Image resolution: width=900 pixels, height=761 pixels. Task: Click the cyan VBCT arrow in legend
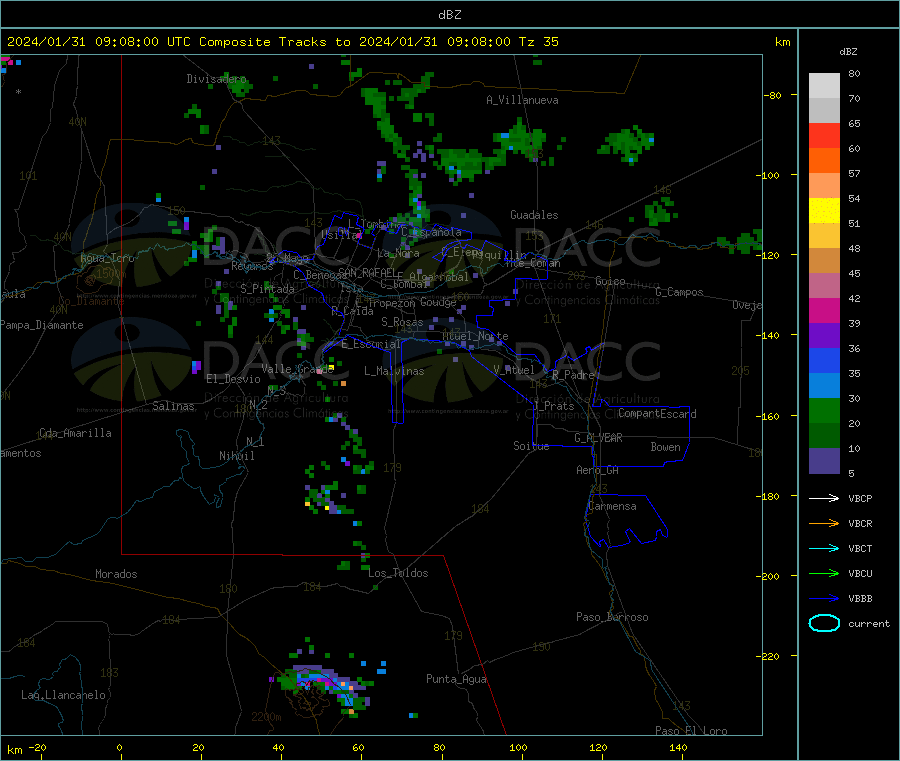824,549
